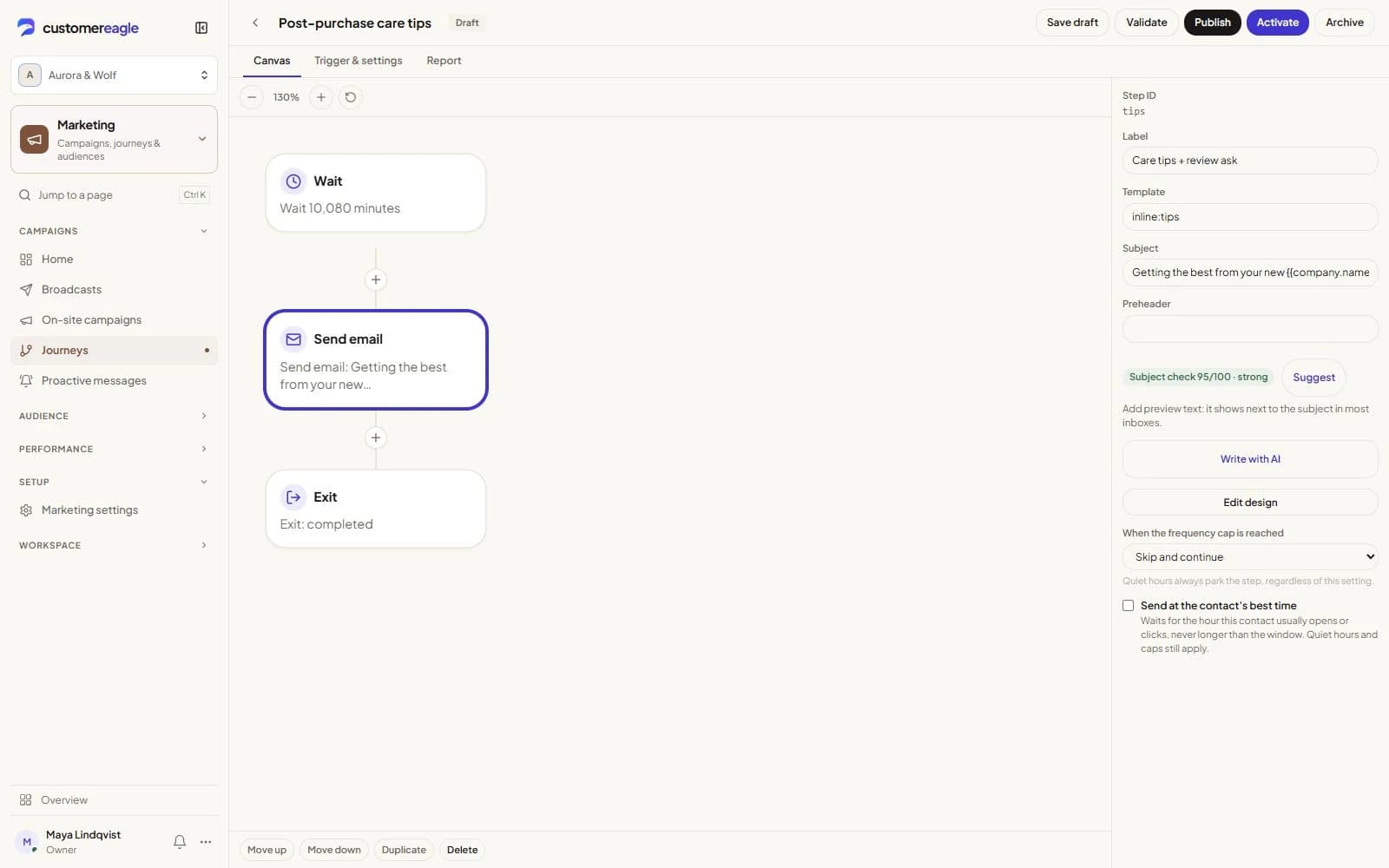Open notifications bell icon
Viewport: 1389px width, 868px height.
180,841
